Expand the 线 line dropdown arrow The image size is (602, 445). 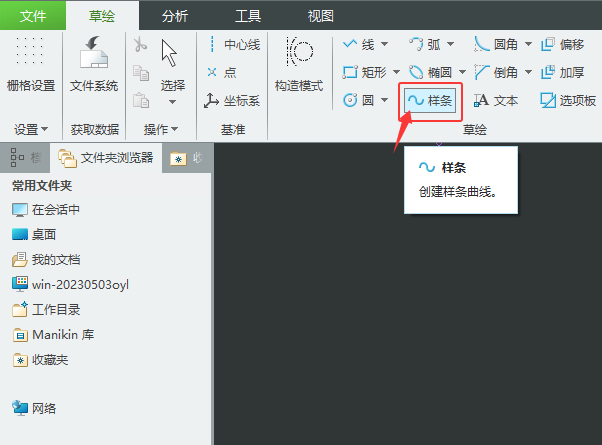[x=385, y=45]
